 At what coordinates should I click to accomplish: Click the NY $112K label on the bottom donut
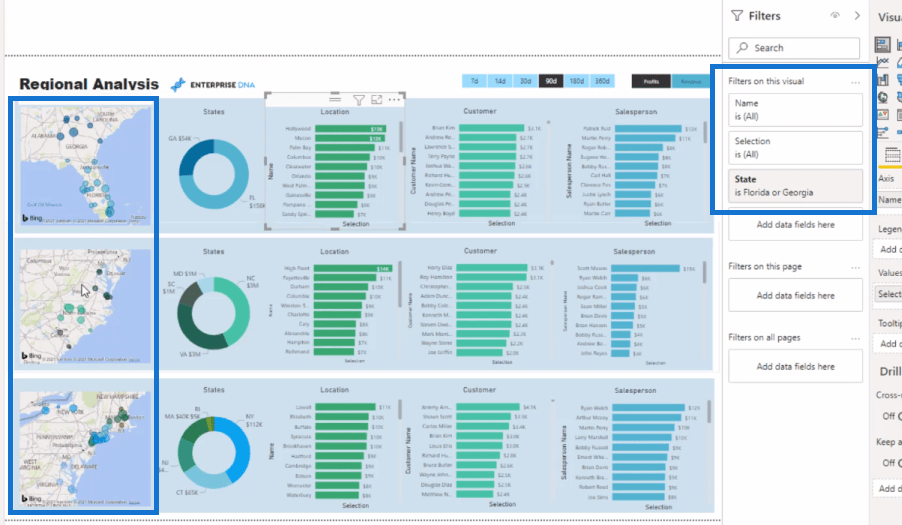(x=254, y=420)
